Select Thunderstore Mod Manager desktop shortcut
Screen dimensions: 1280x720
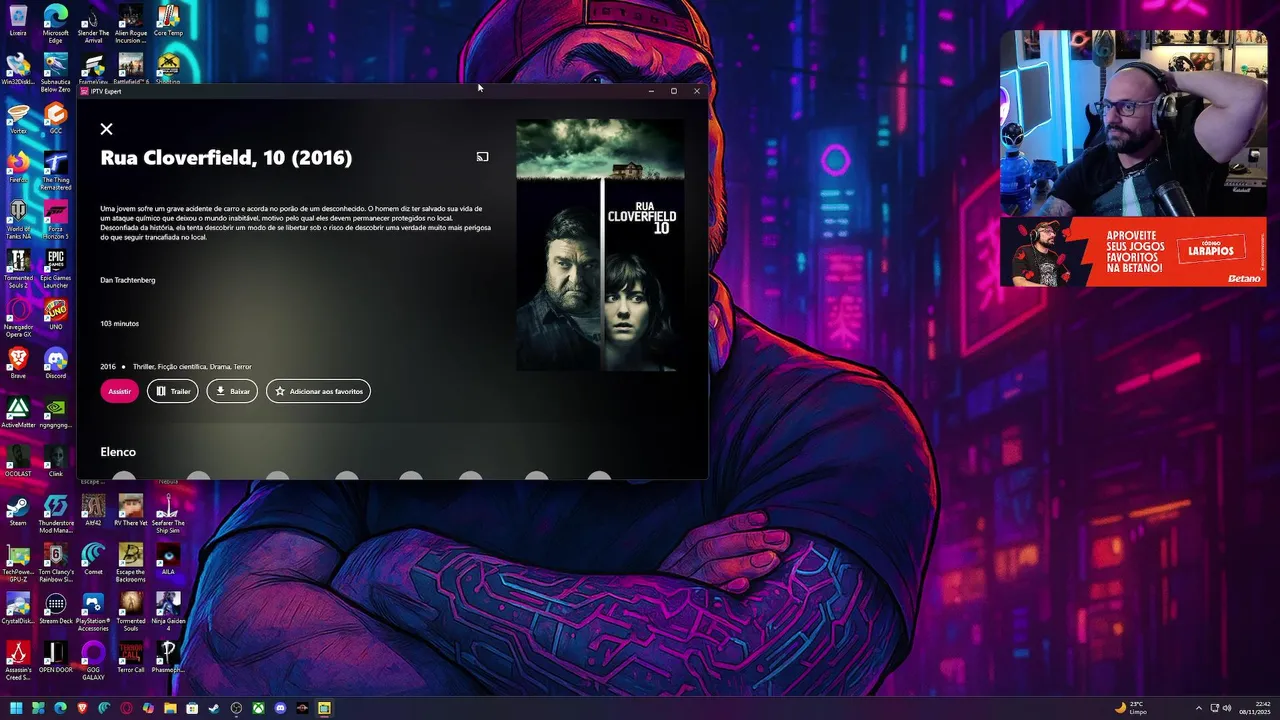coord(56,514)
